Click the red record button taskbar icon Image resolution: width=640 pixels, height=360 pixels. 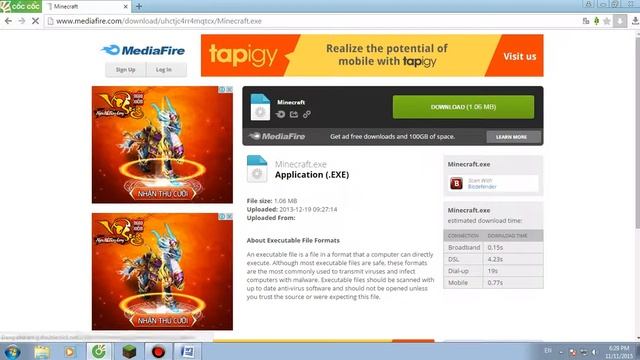pos(158,351)
